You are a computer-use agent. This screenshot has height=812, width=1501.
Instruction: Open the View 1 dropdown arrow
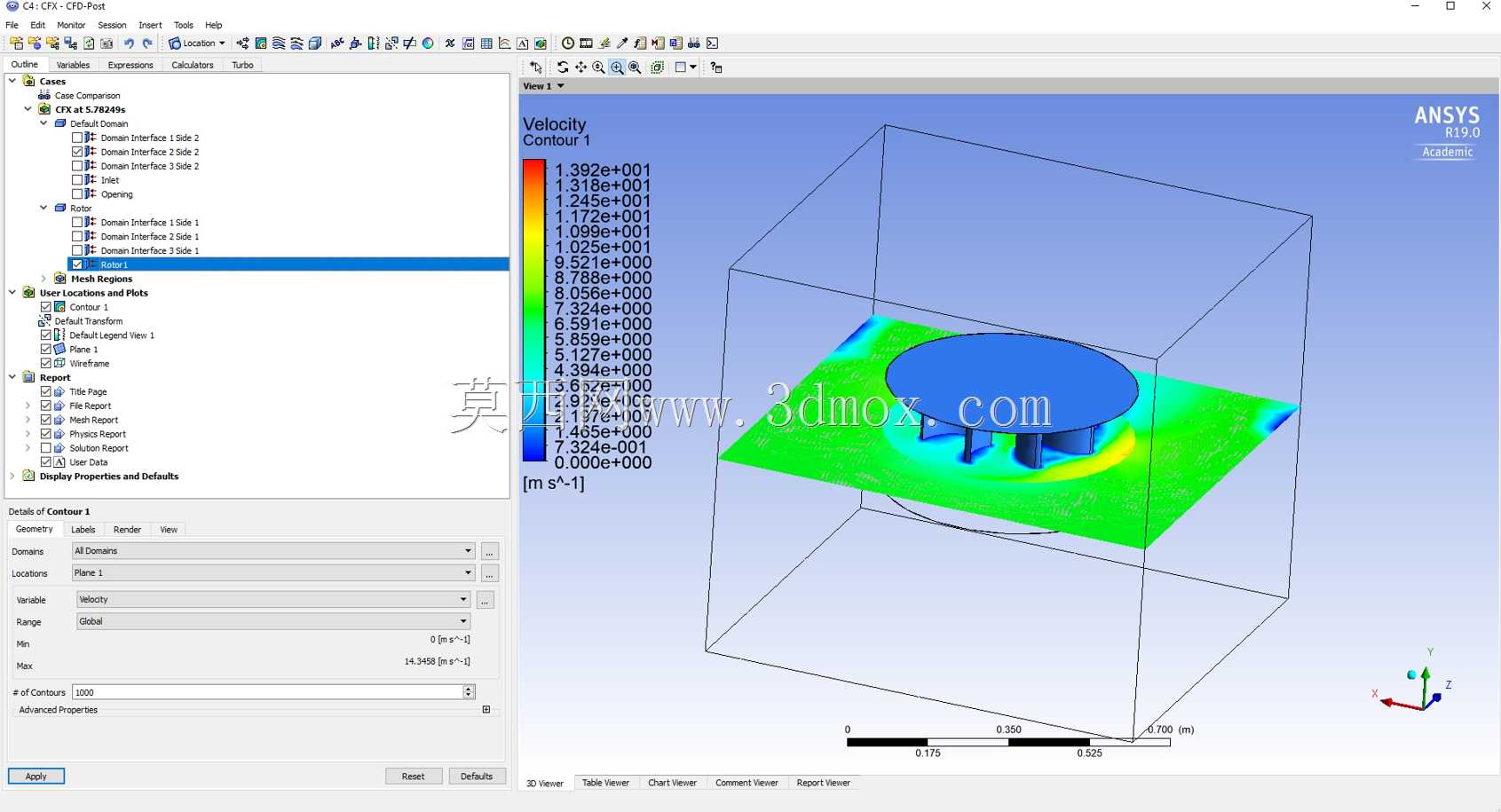coord(560,86)
